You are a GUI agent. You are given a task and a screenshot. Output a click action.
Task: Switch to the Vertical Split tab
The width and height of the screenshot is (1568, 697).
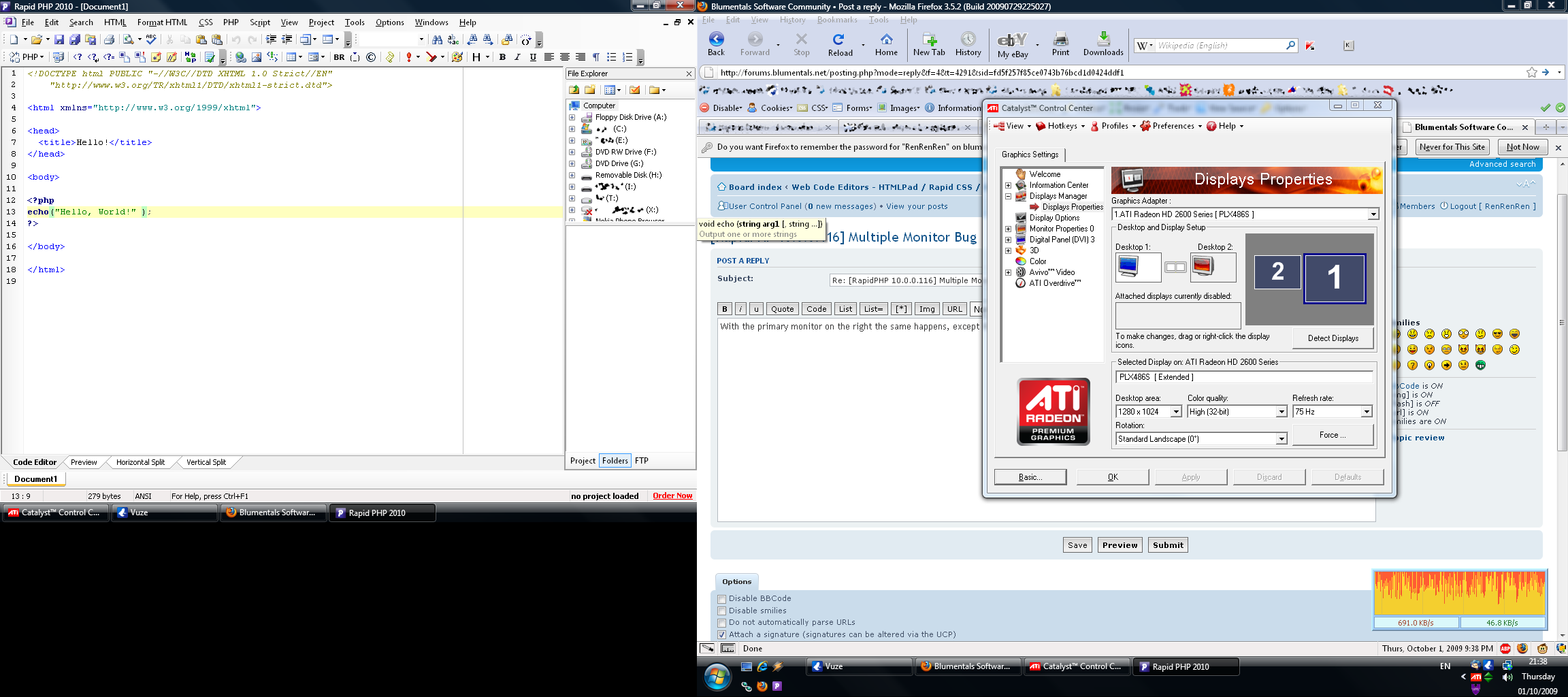(x=206, y=462)
